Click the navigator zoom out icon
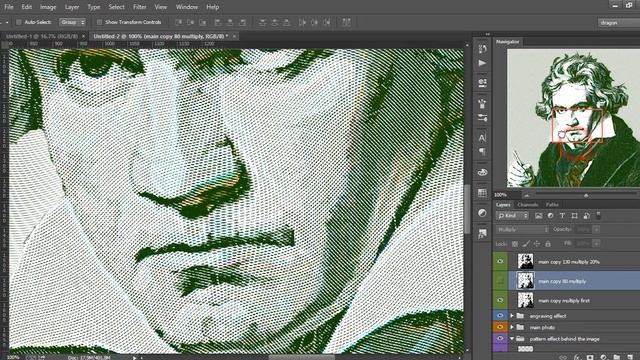 527,196
